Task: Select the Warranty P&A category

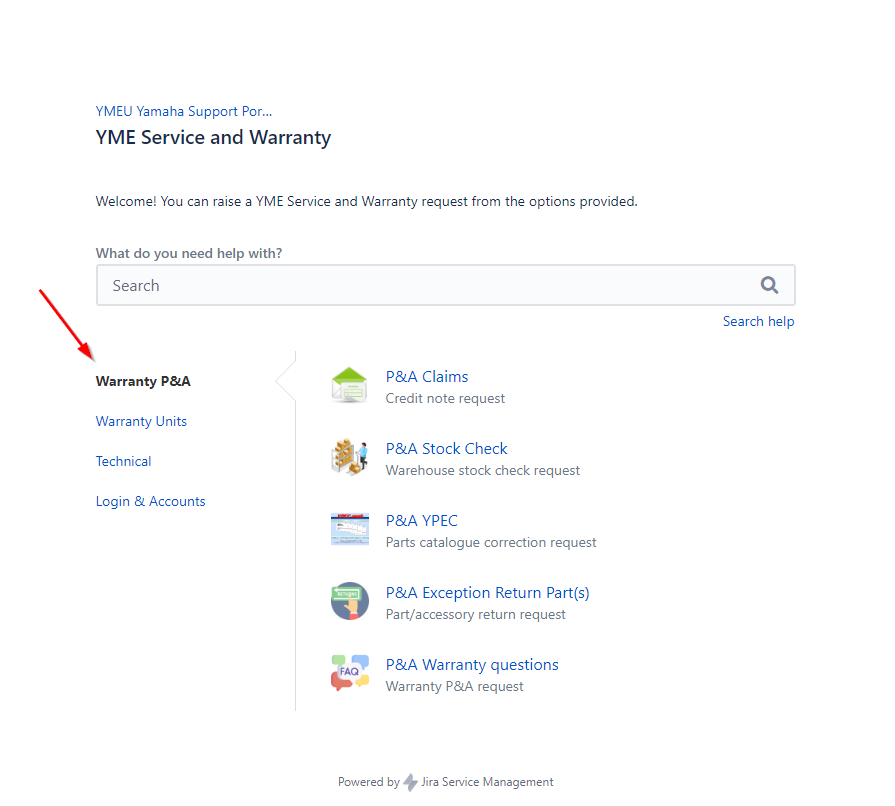Action: pos(143,381)
